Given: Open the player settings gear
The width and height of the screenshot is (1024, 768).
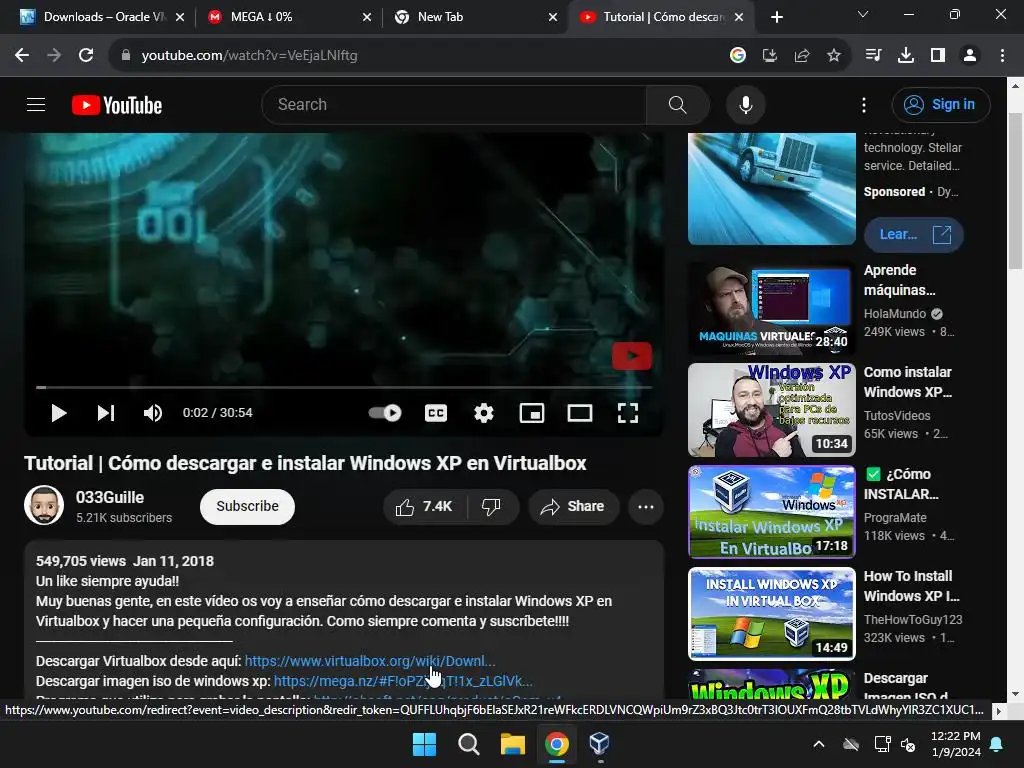Looking at the screenshot, I should pos(483,413).
